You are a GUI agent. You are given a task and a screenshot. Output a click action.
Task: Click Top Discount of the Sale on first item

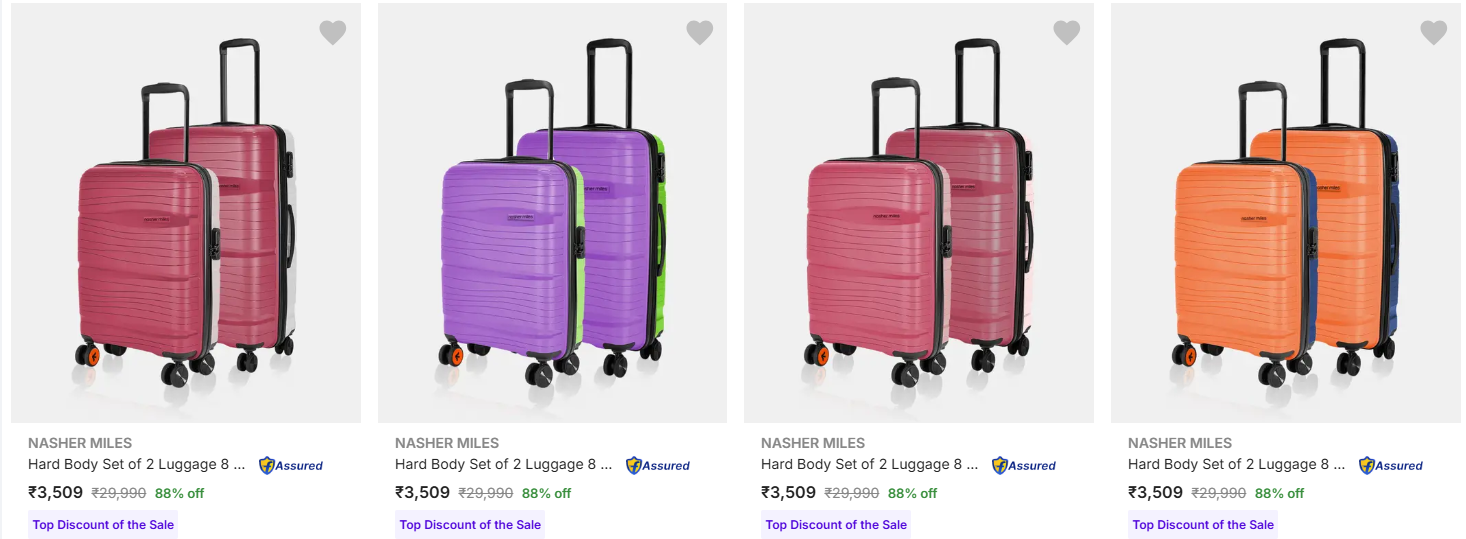pos(103,525)
